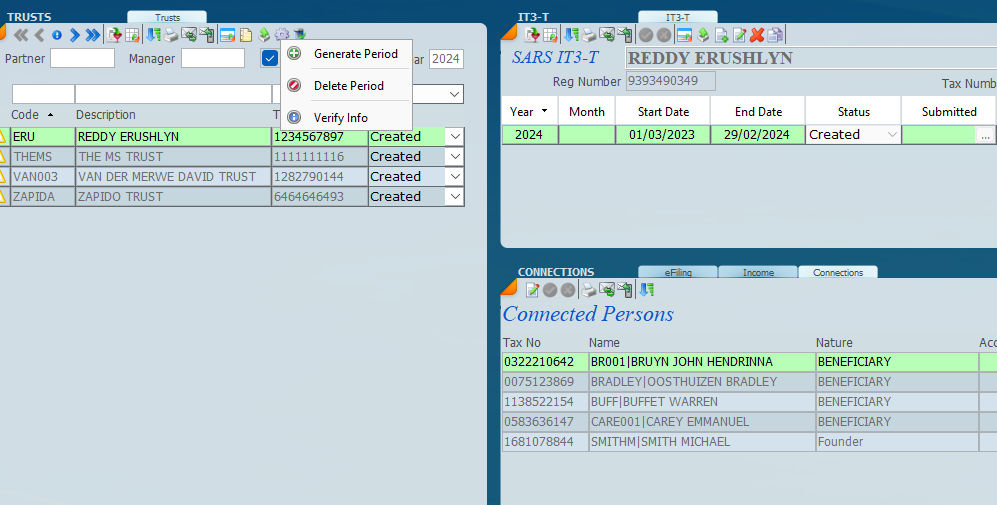Select Generate Period from the popup menu
The height and width of the screenshot is (505, 997).
pyautogui.click(x=355, y=54)
